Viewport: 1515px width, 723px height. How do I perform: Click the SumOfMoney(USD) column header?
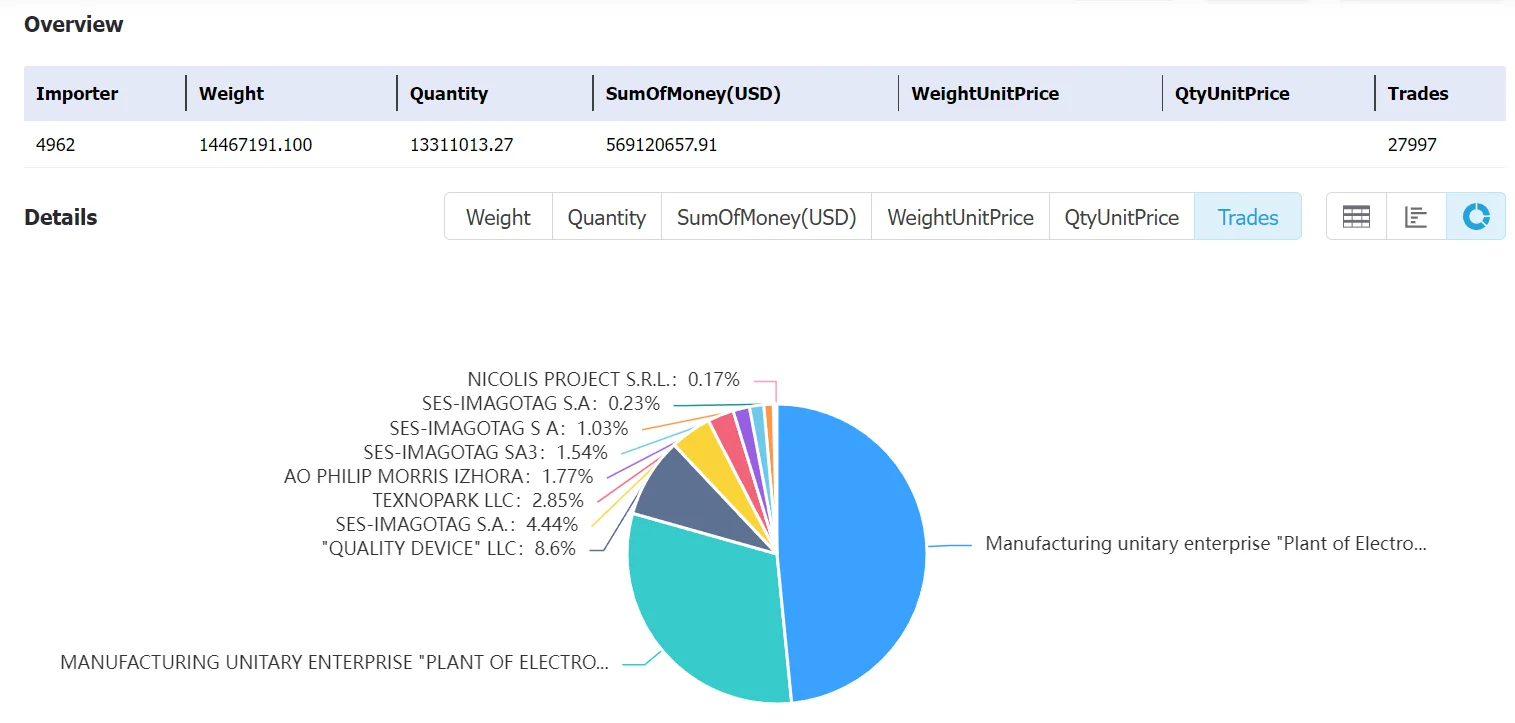pos(693,94)
